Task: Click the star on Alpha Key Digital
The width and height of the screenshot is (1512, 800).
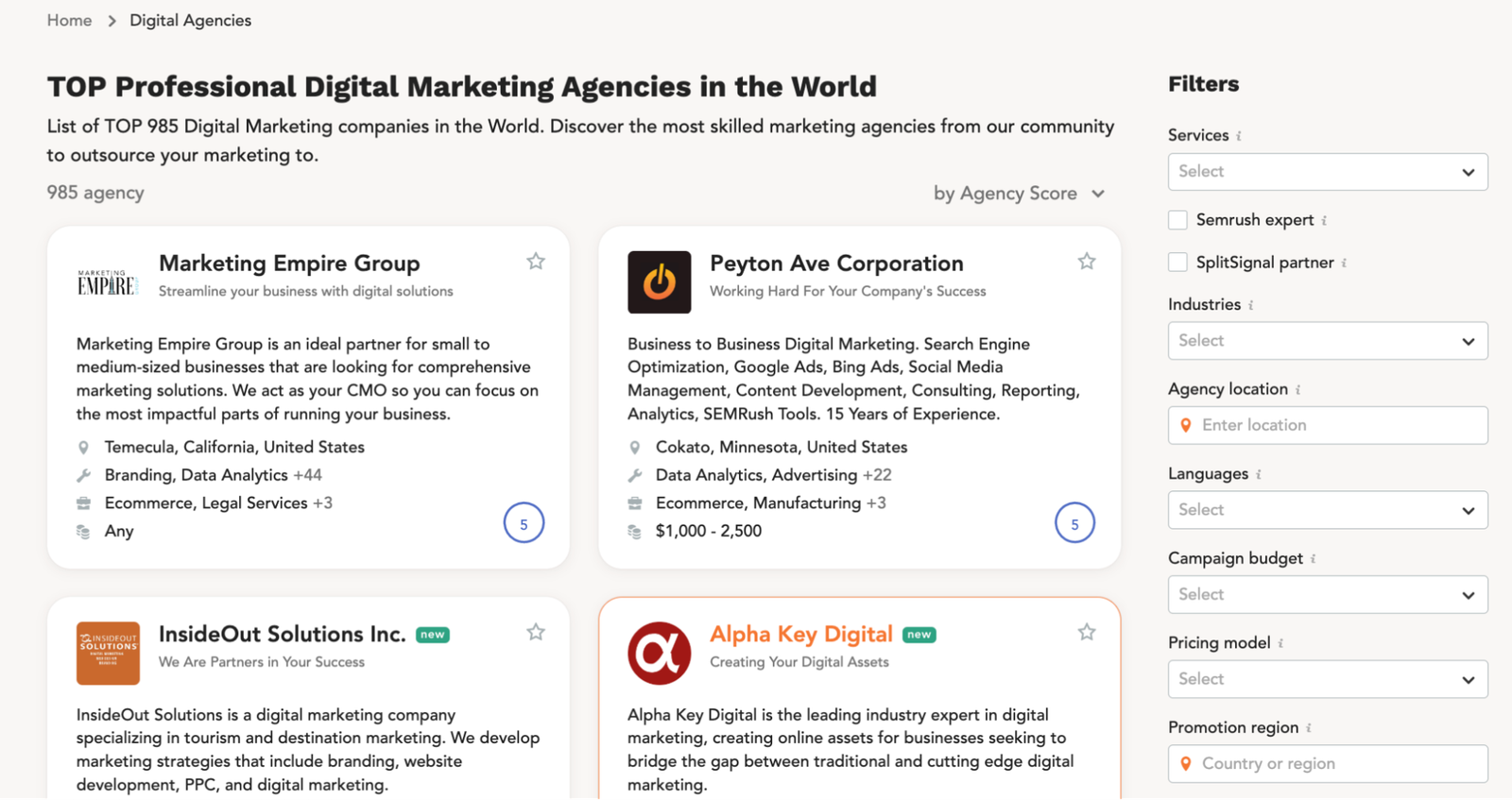Action: click(1087, 632)
